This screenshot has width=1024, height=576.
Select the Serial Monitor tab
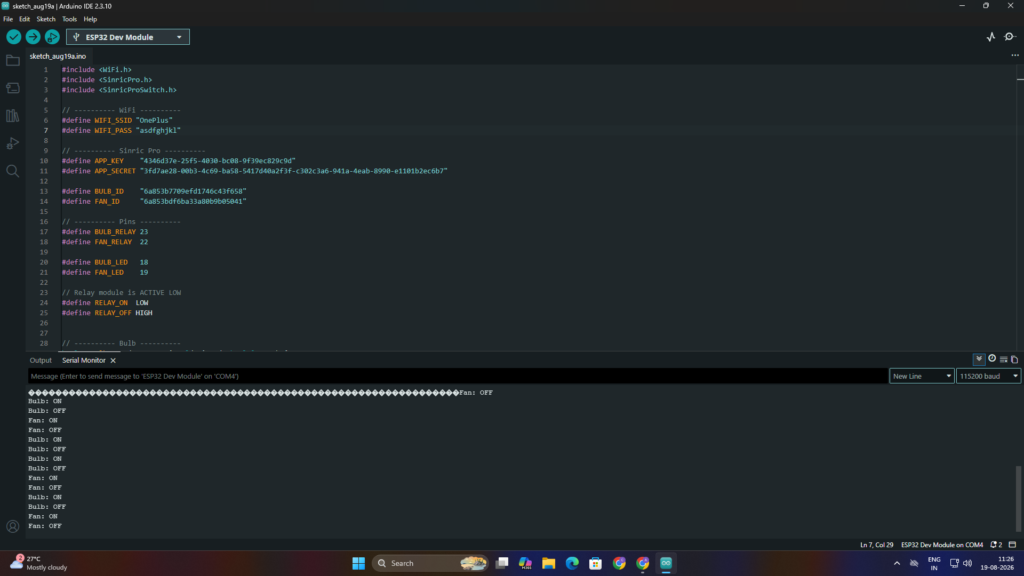point(84,360)
